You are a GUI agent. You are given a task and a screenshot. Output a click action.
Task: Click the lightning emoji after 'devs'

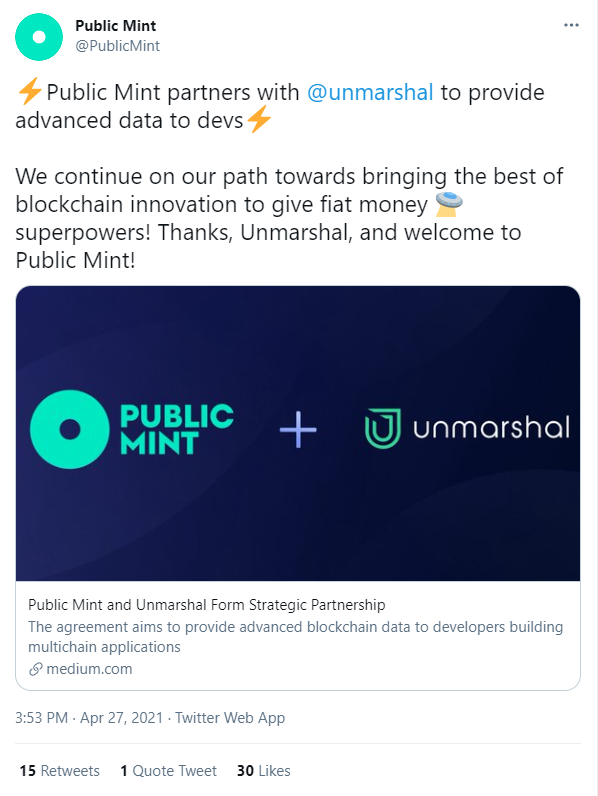point(259,120)
